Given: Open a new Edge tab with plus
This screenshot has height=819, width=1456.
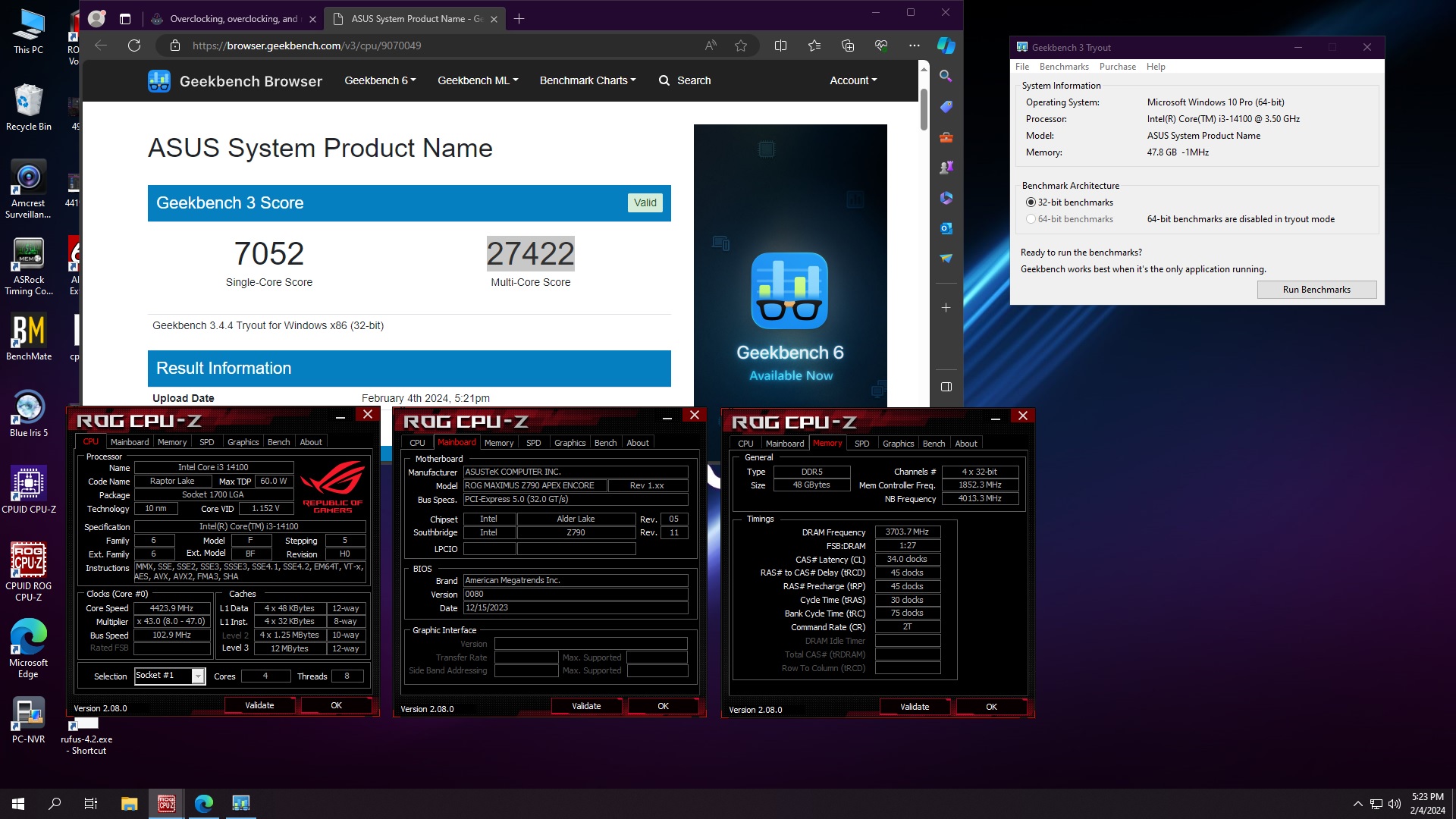Looking at the screenshot, I should click(519, 19).
